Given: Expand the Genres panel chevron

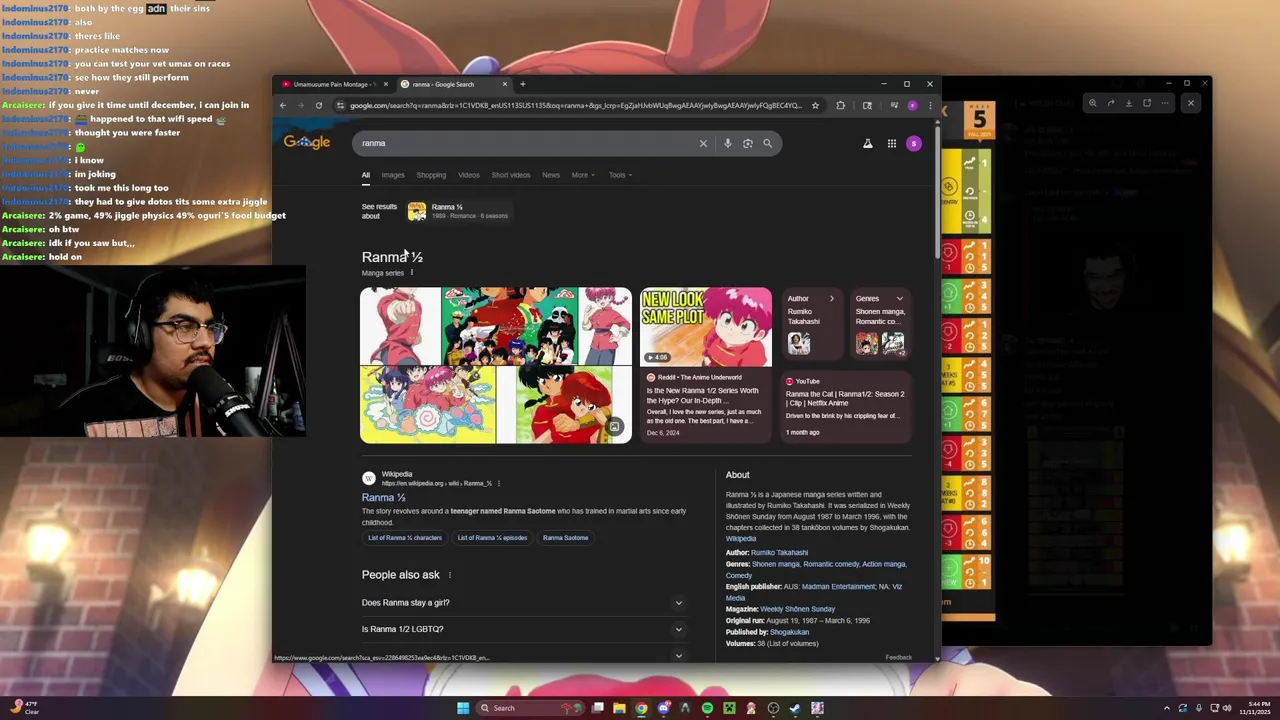Looking at the screenshot, I should click(x=899, y=298).
